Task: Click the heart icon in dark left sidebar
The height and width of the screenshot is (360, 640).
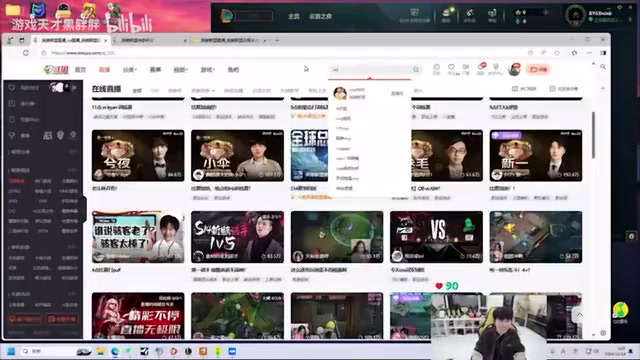Action: [x=12, y=88]
